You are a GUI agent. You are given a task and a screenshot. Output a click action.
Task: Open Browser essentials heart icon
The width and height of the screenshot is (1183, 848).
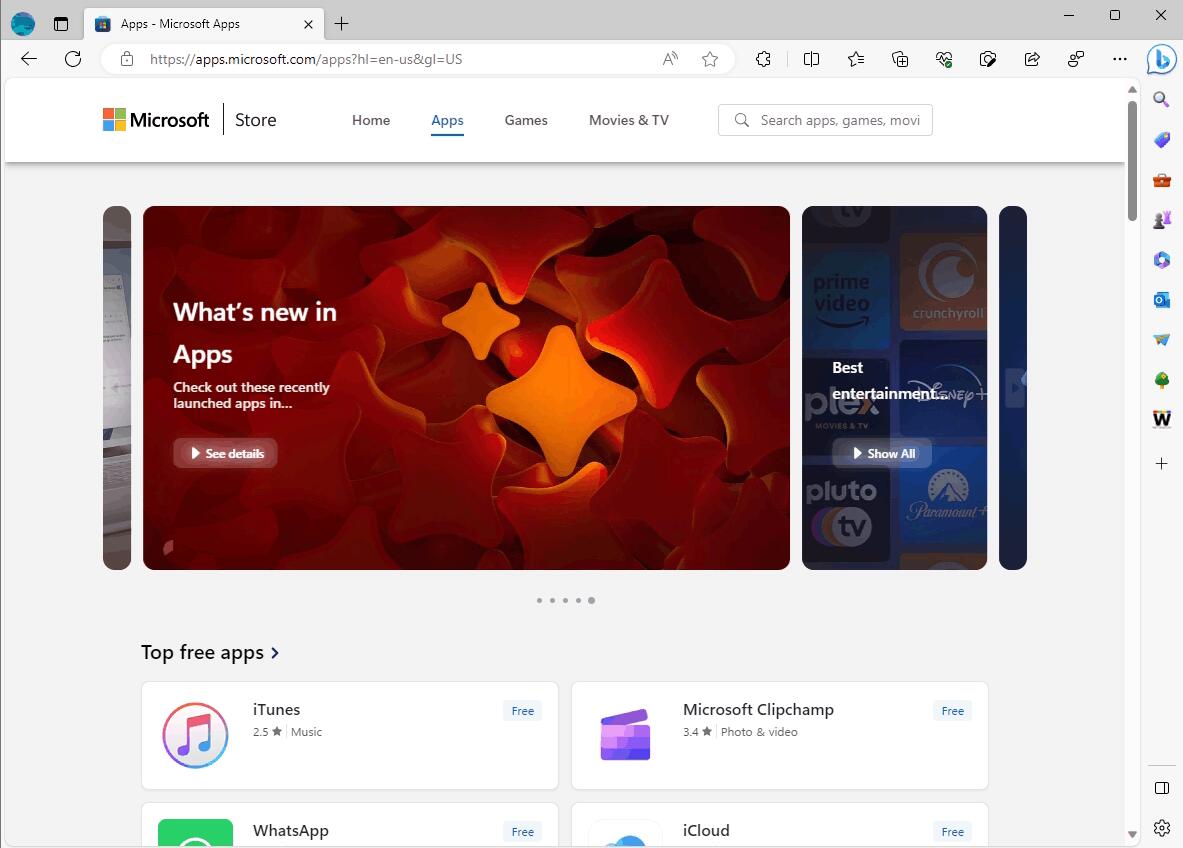click(944, 59)
